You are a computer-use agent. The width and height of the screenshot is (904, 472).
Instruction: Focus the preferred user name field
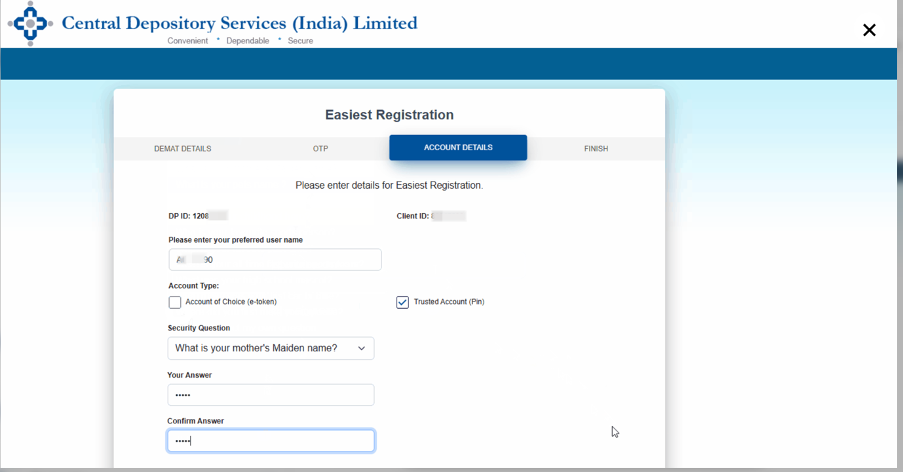pyautogui.click(x=275, y=260)
